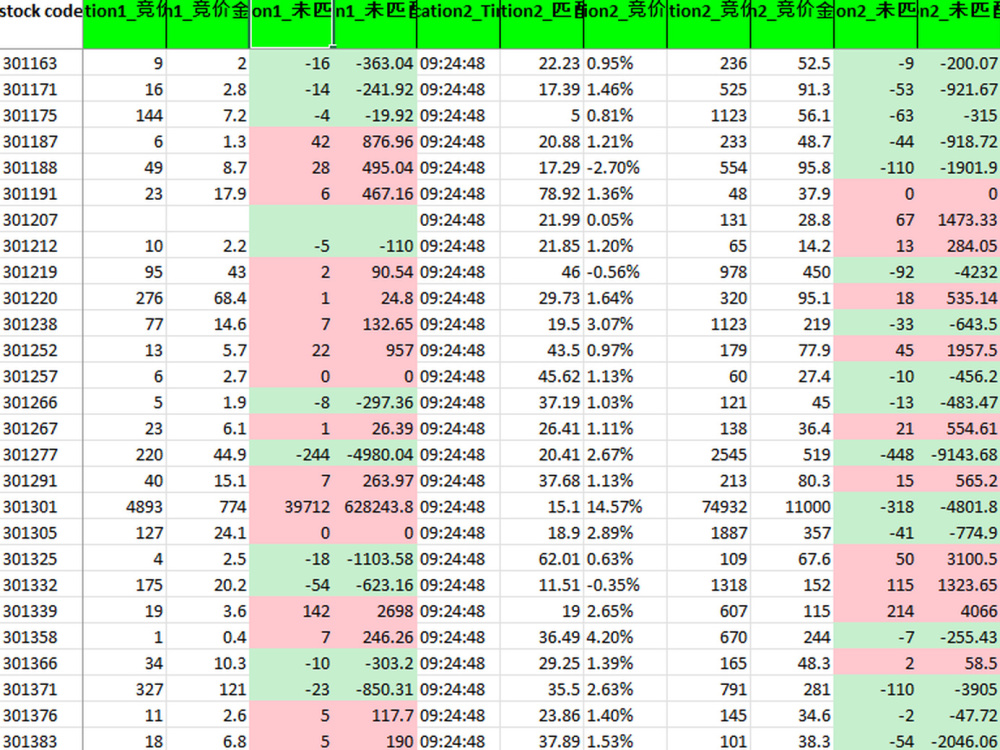Select the cell containing 628243.8
The image size is (1000, 750).
375,507
